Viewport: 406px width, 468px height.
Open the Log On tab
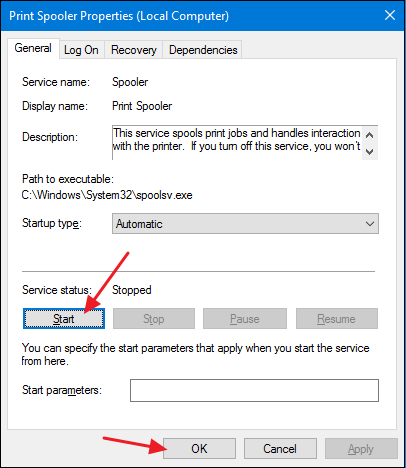tap(81, 50)
